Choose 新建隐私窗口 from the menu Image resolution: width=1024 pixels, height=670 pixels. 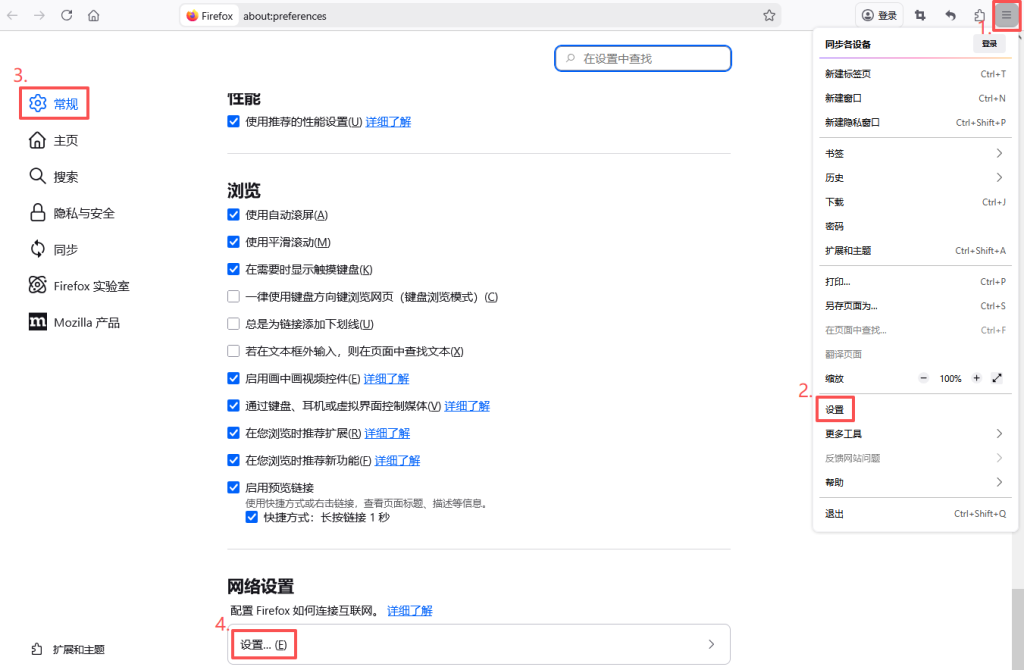click(852, 122)
